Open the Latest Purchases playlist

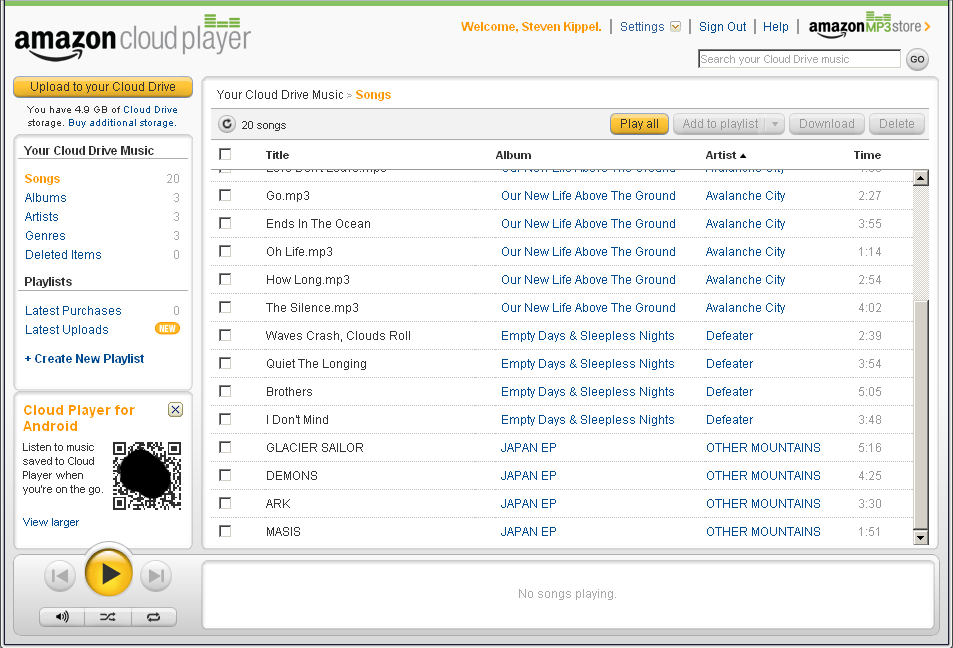click(x=73, y=311)
